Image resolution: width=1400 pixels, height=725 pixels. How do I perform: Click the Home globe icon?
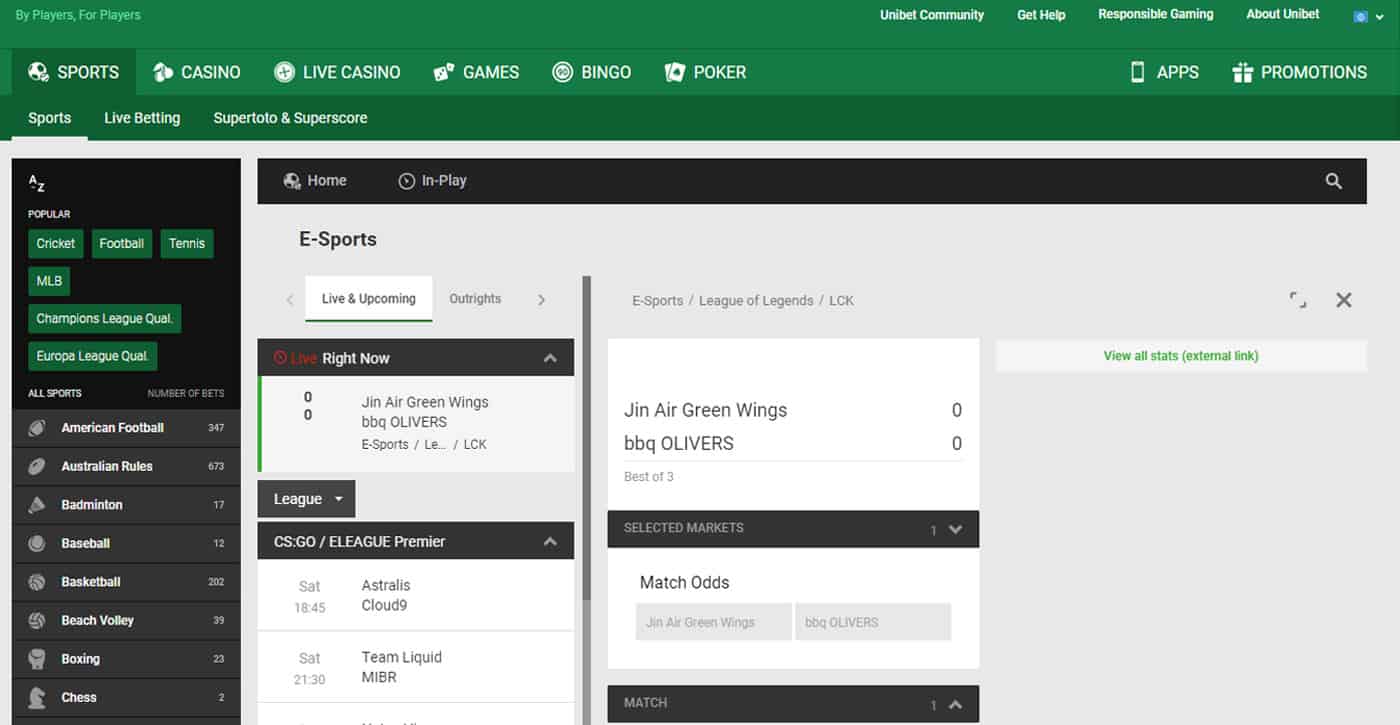click(x=292, y=181)
